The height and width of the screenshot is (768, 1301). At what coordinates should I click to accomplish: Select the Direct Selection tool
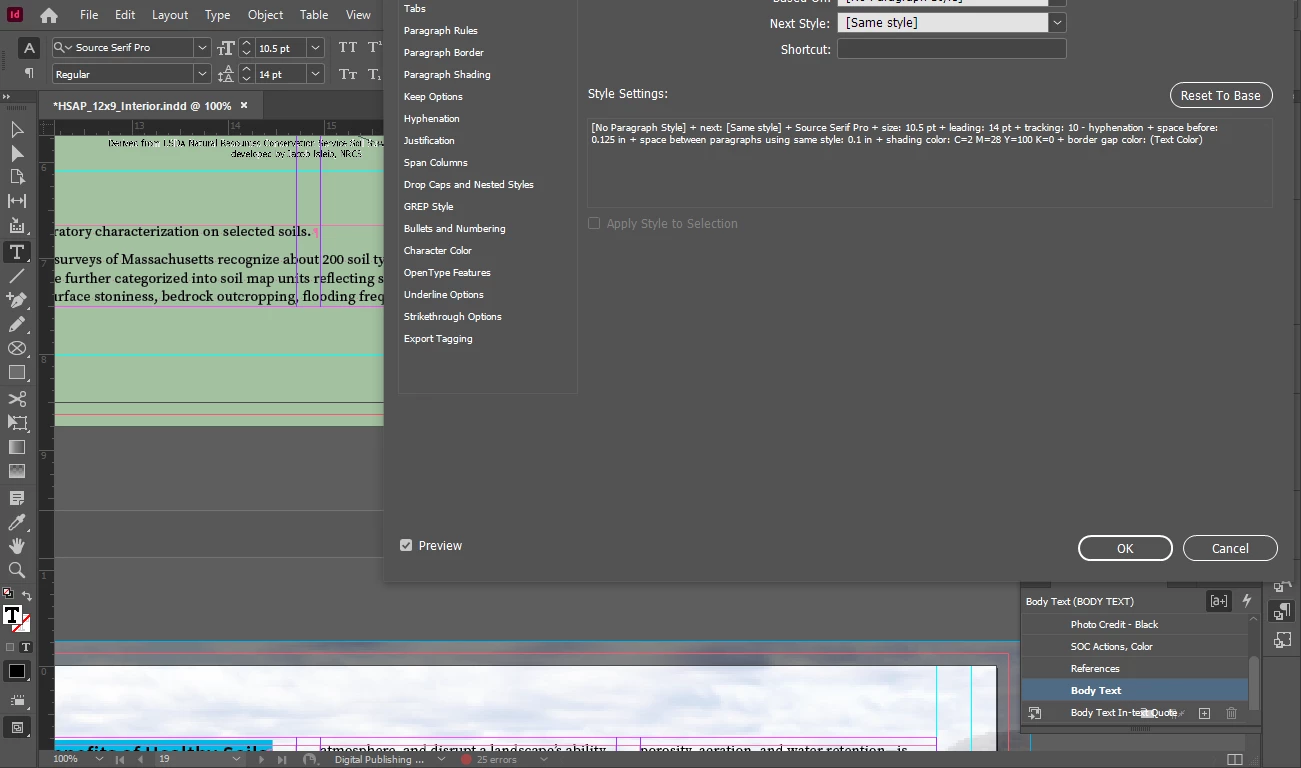click(17, 154)
